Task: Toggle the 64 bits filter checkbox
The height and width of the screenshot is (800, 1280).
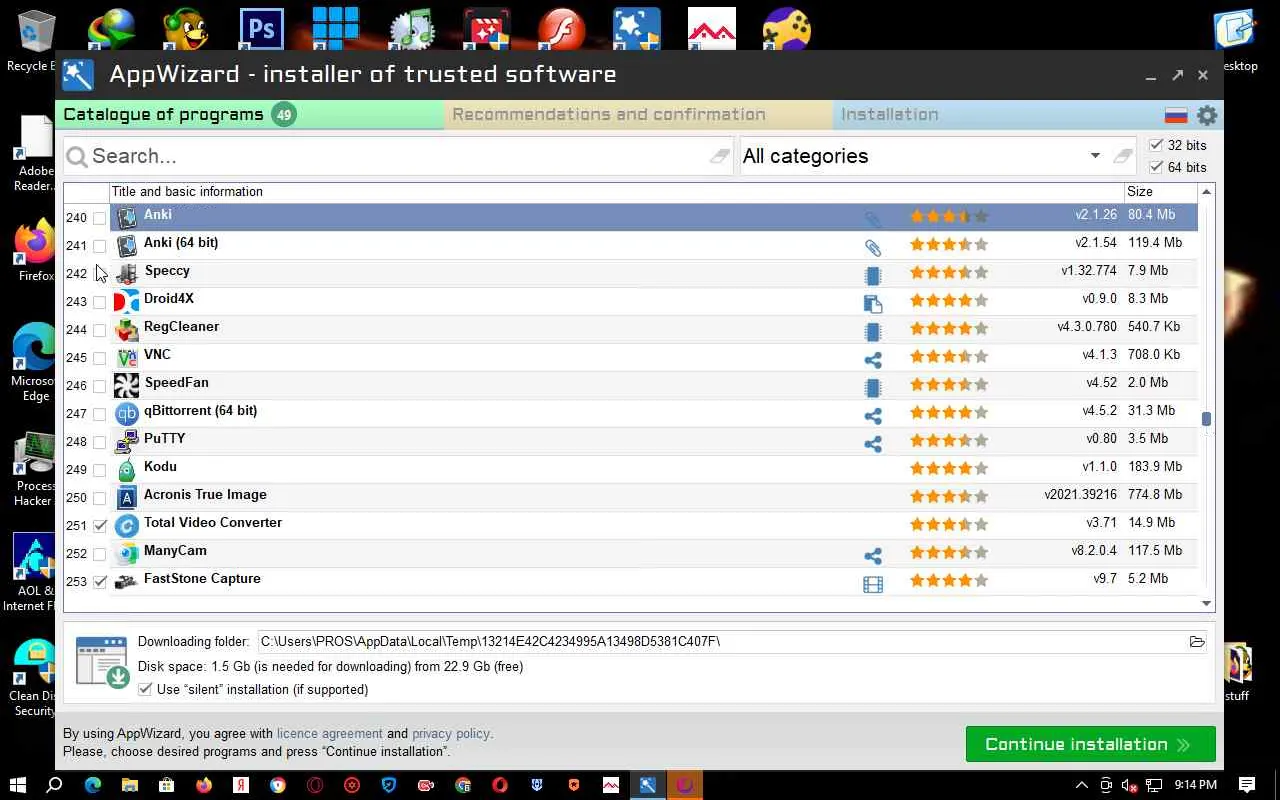Action: coord(1157,167)
